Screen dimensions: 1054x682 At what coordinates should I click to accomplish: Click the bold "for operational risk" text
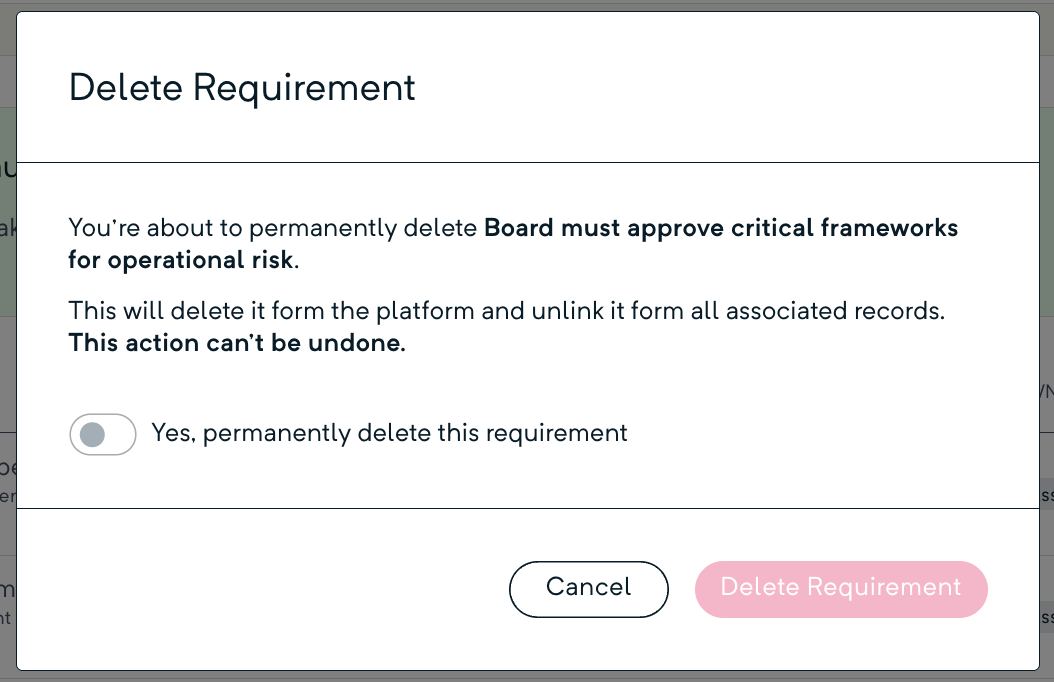(181, 260)
